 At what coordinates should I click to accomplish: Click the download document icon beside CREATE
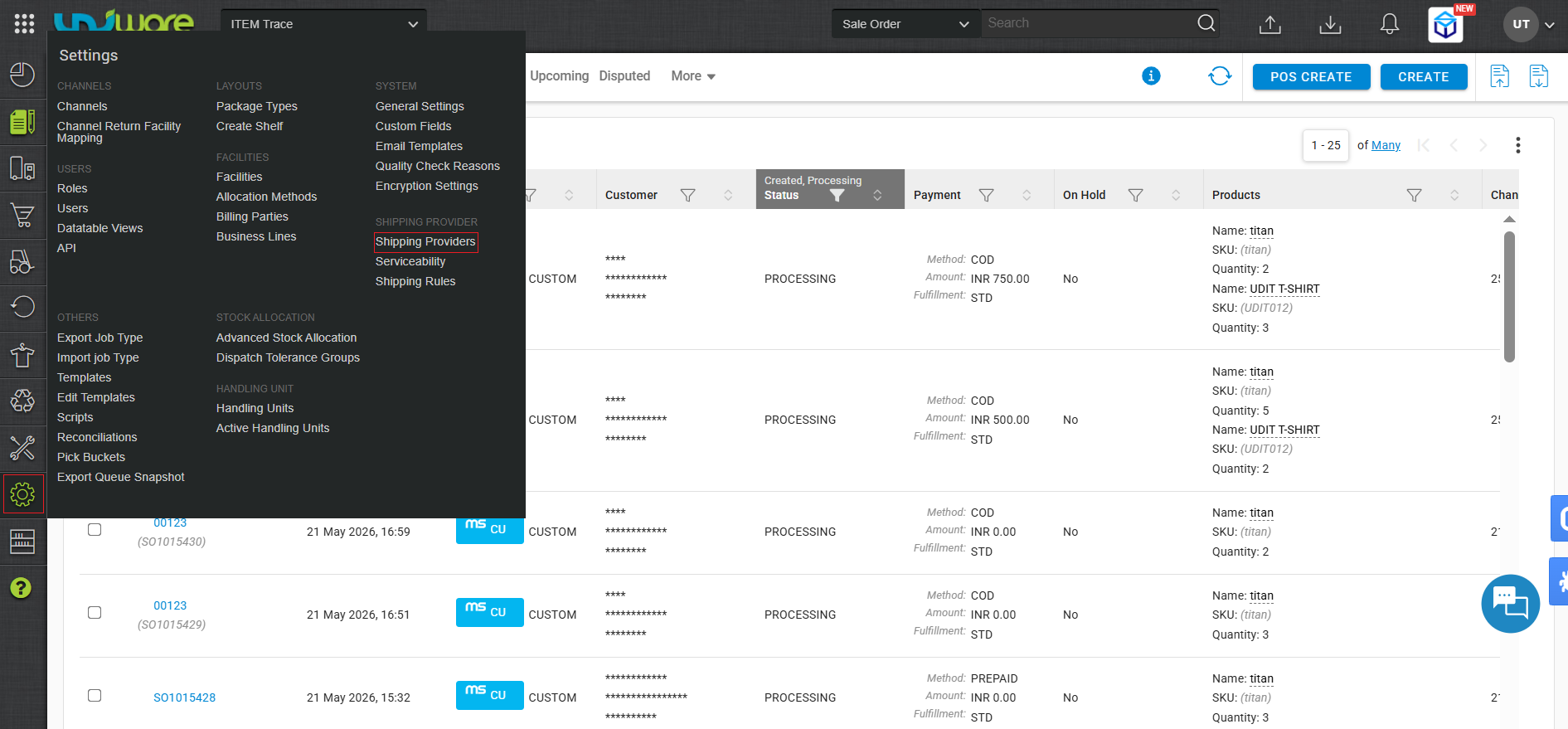(x=1539, y=76)
